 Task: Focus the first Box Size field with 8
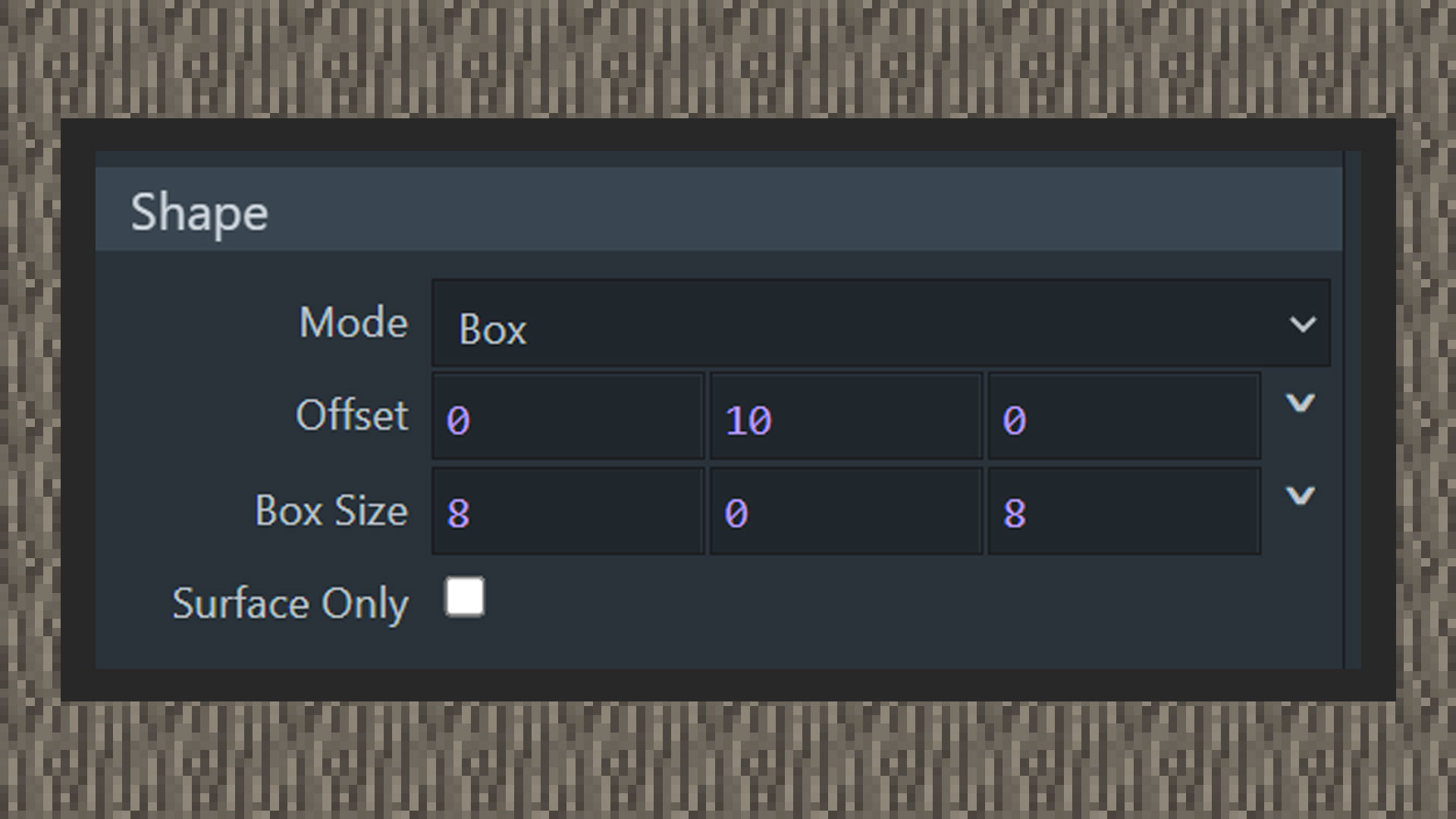(x=568, y=510)
